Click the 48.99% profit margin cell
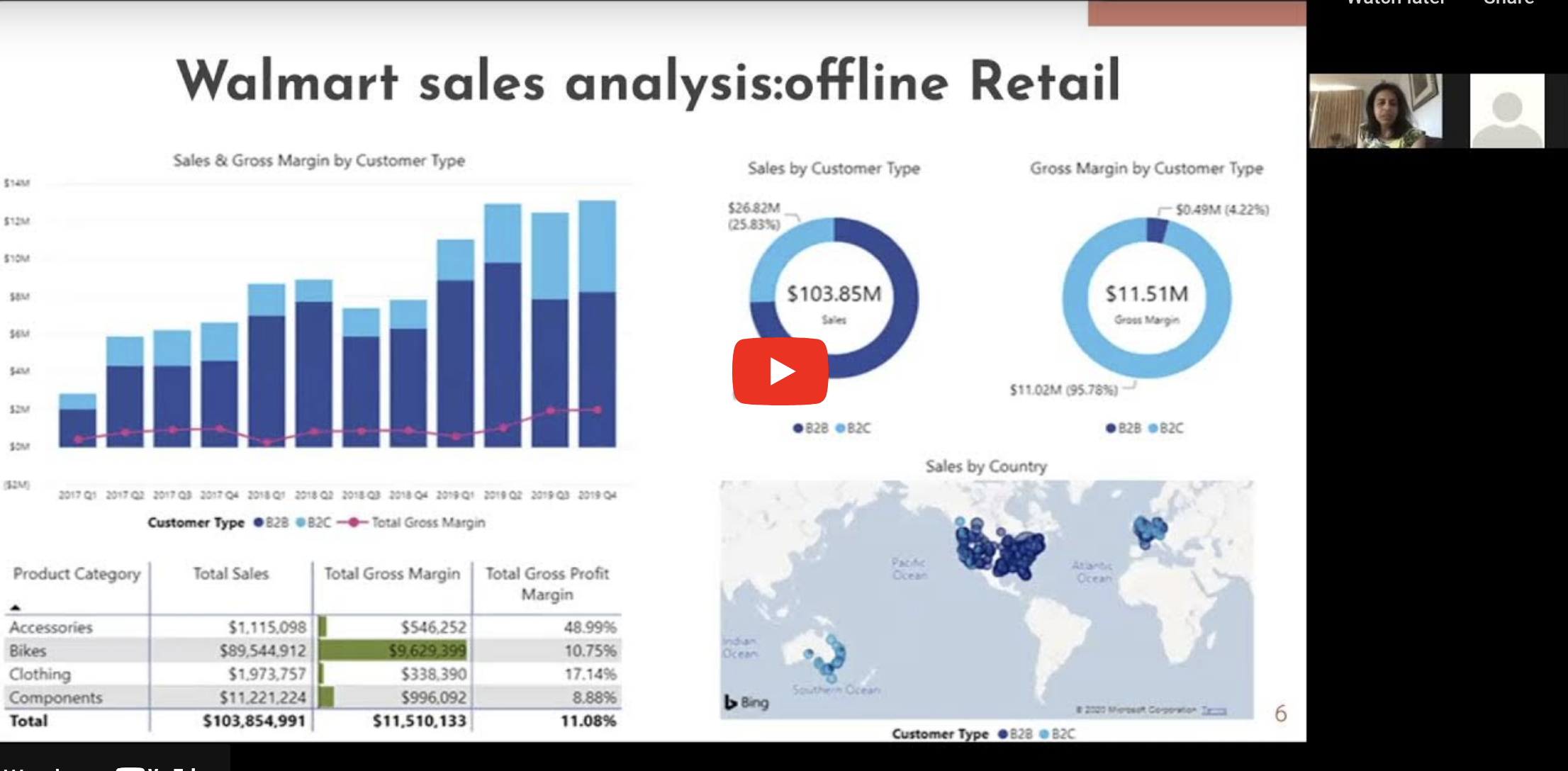 590,627
